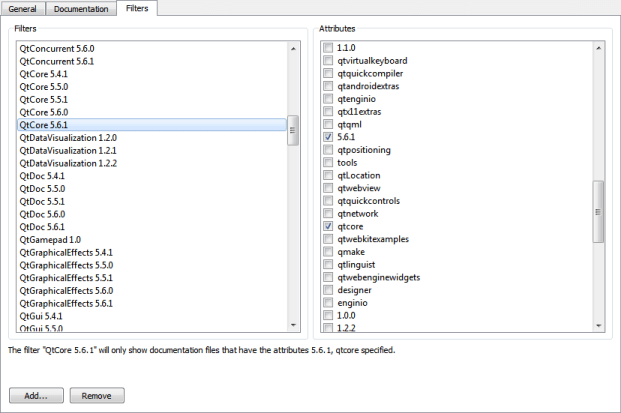Select filter QtConcurrent 5.6.0

point(152,48)
